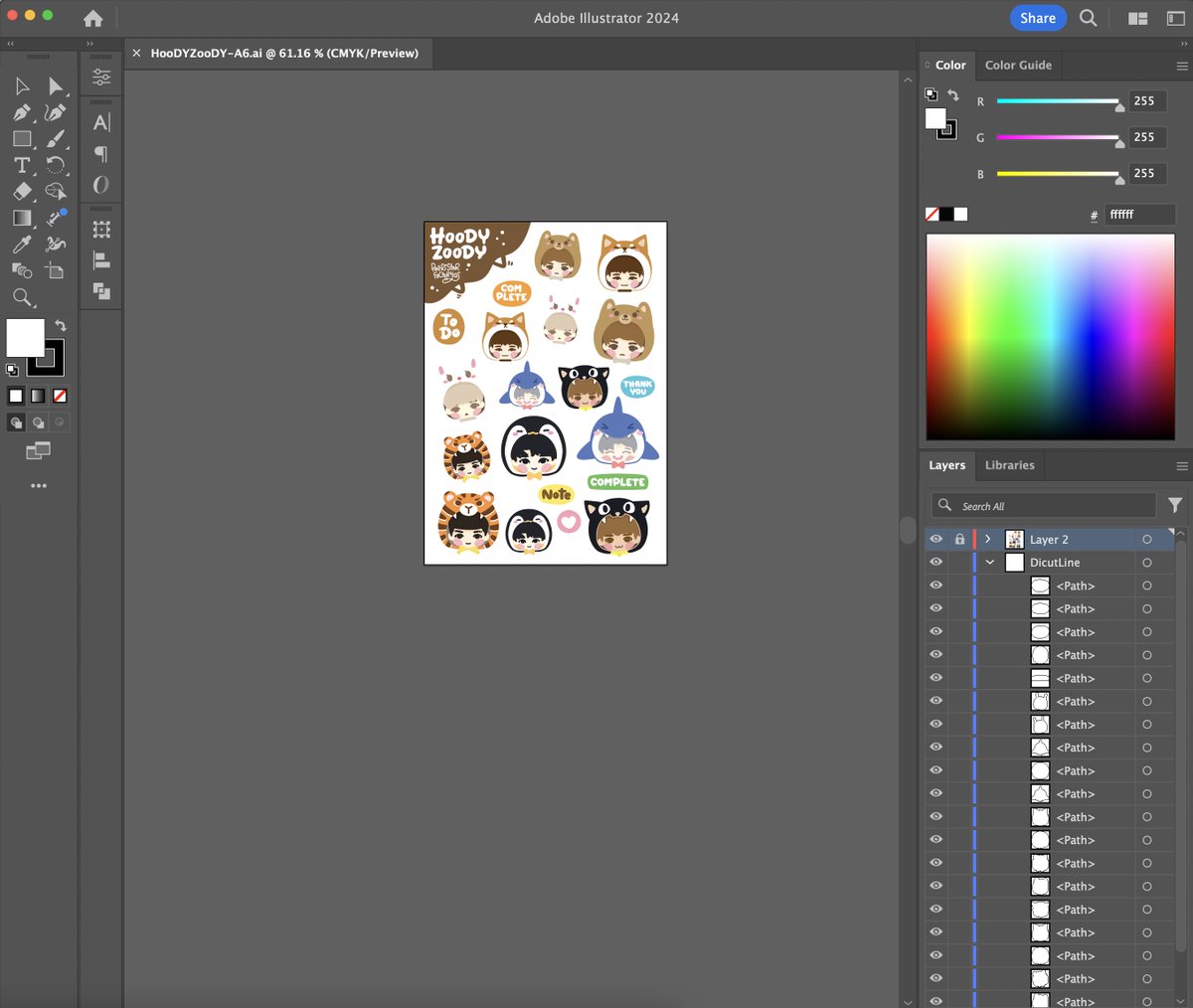Open the Transform panel icon
This screenshot has width=1193, height=1008.
(x=101, y=230)
